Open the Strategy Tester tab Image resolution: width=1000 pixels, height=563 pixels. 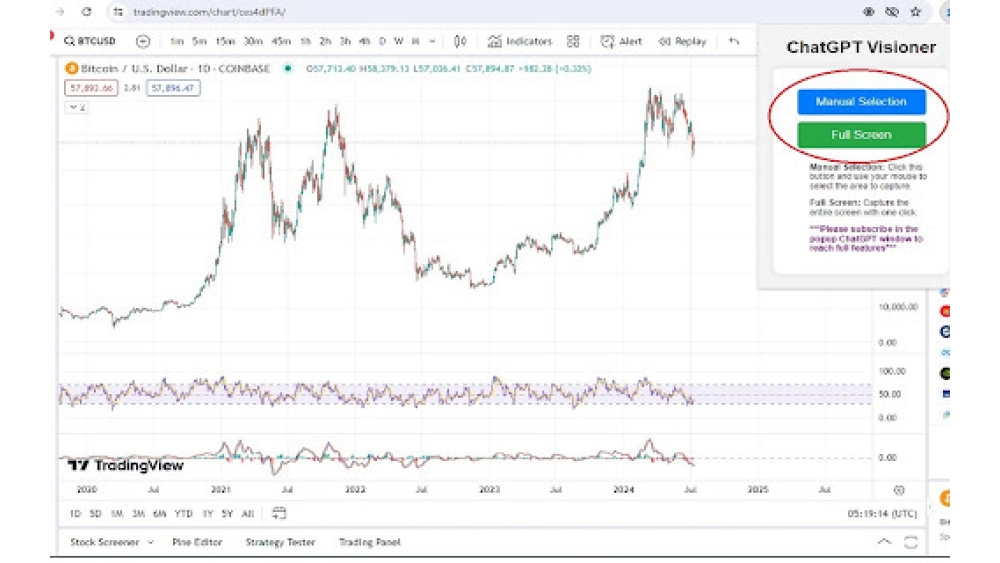(280, 542)
